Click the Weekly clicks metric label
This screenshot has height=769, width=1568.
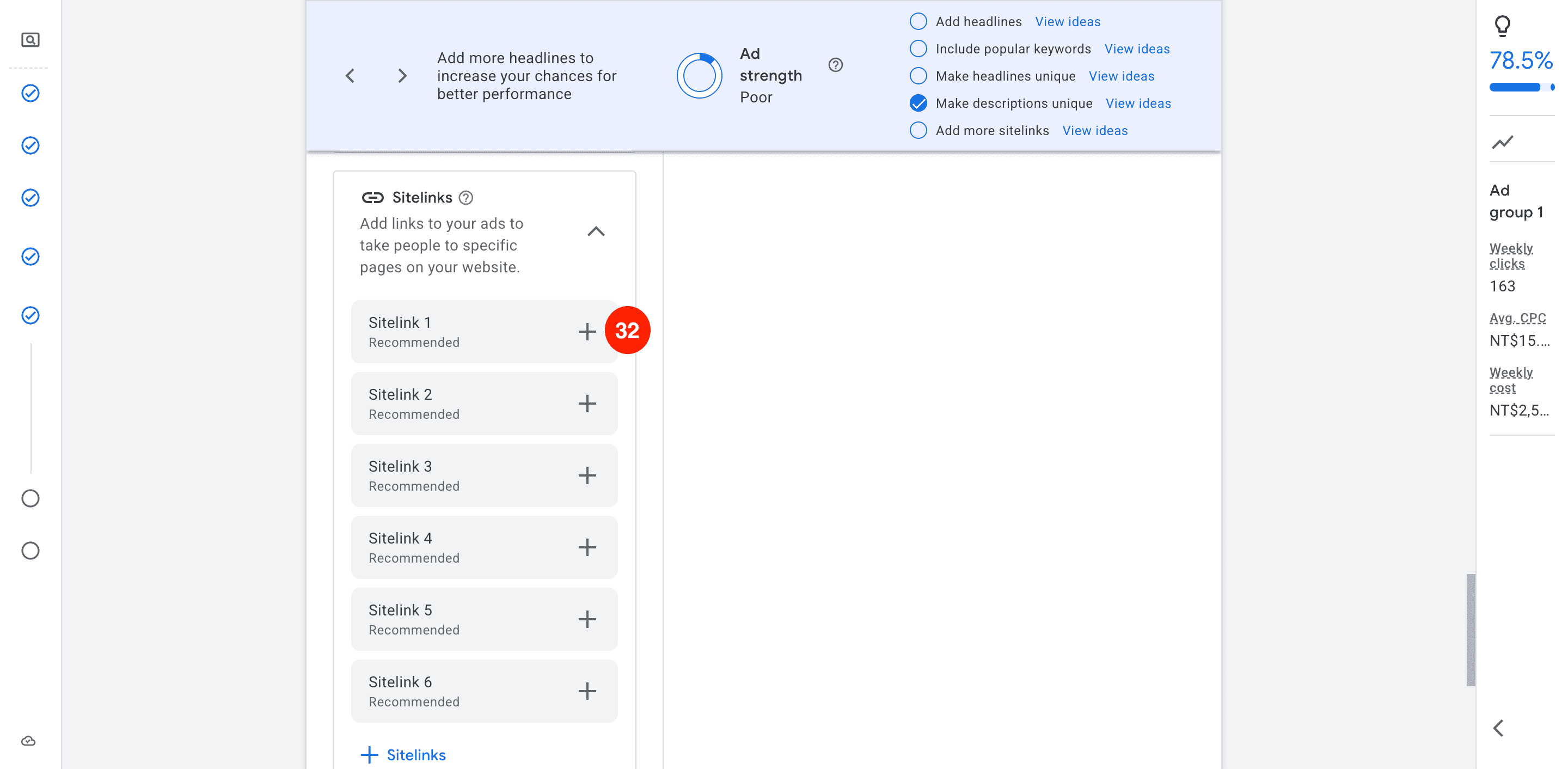point(1511,257)
